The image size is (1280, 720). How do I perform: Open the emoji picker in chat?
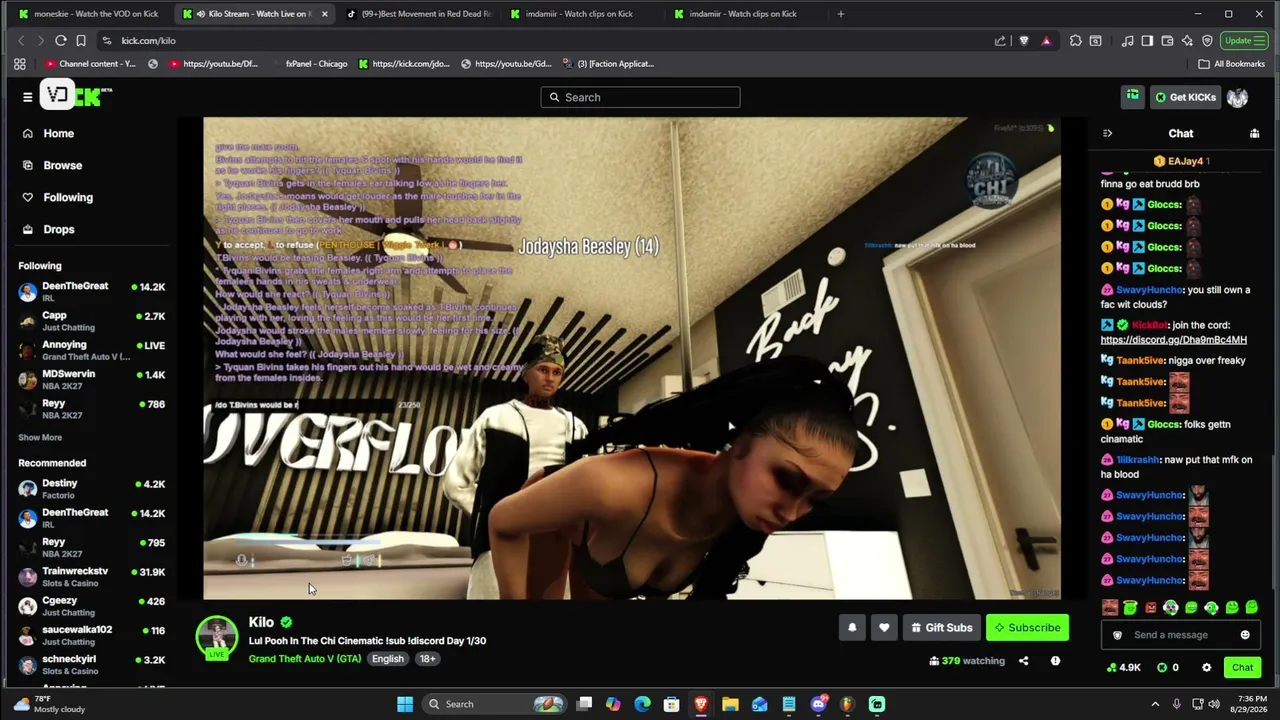pyautogui.click(x=1245, y=635)
